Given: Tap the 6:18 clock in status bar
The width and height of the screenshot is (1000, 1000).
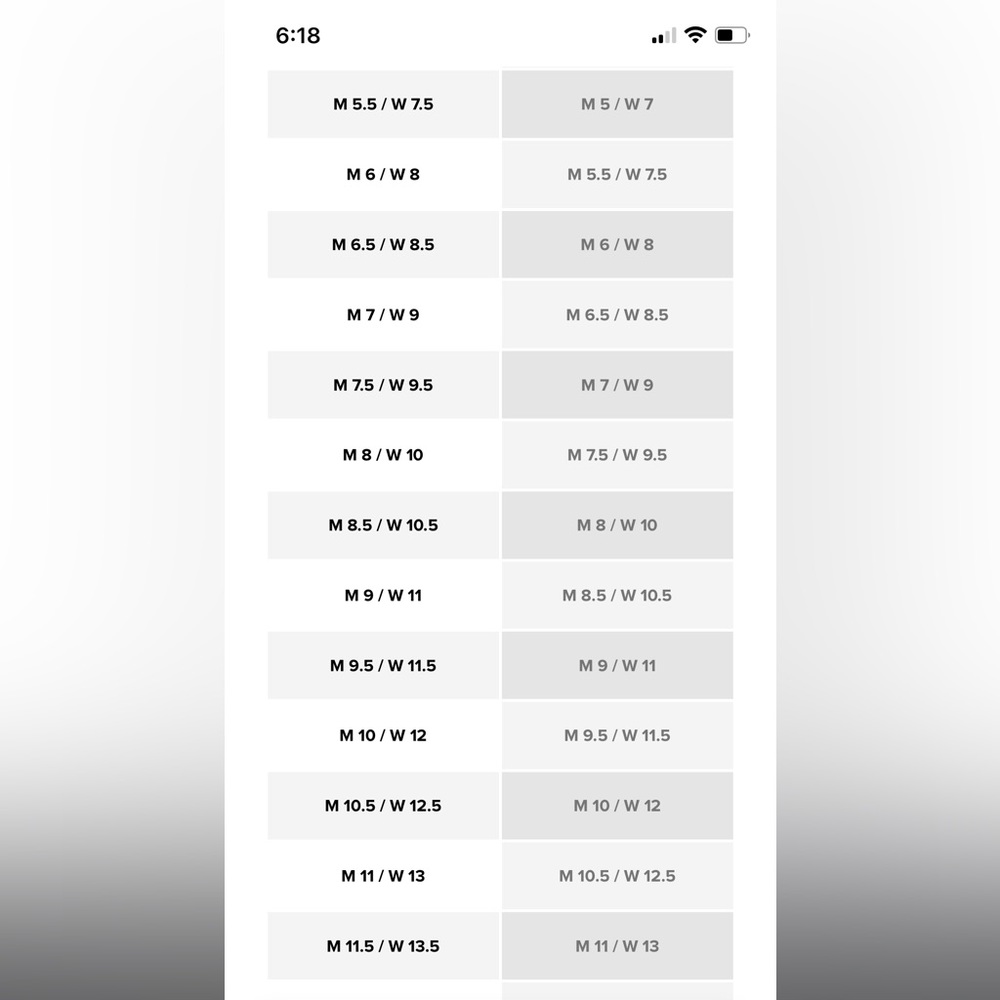Looking at the screenshot, I should 298,36.
